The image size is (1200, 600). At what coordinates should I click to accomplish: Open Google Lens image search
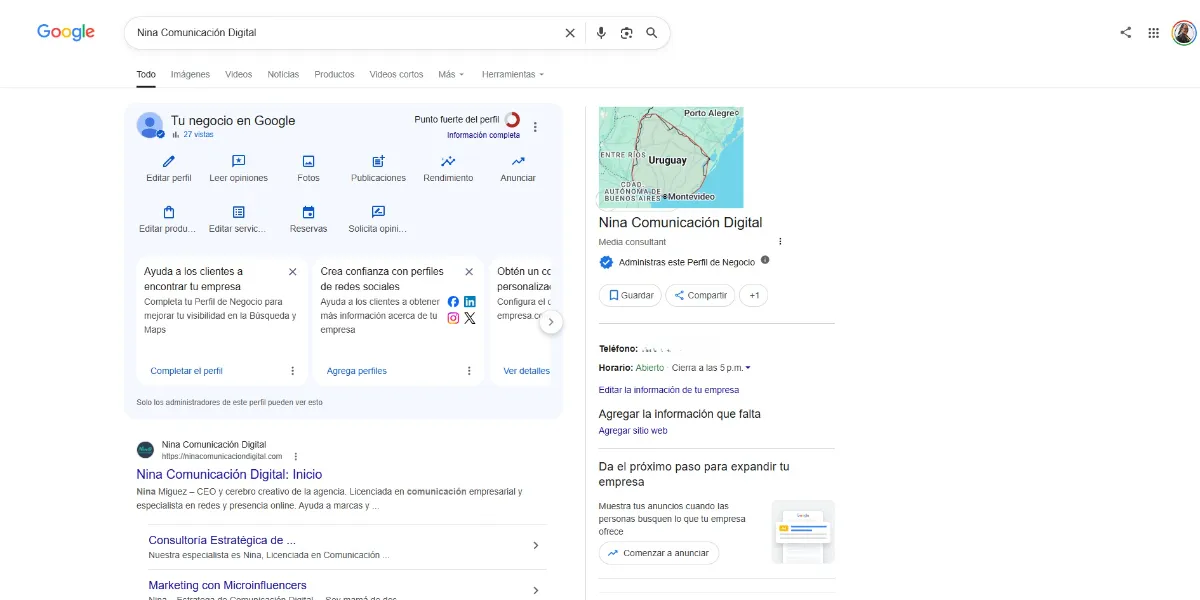[626, 33]
